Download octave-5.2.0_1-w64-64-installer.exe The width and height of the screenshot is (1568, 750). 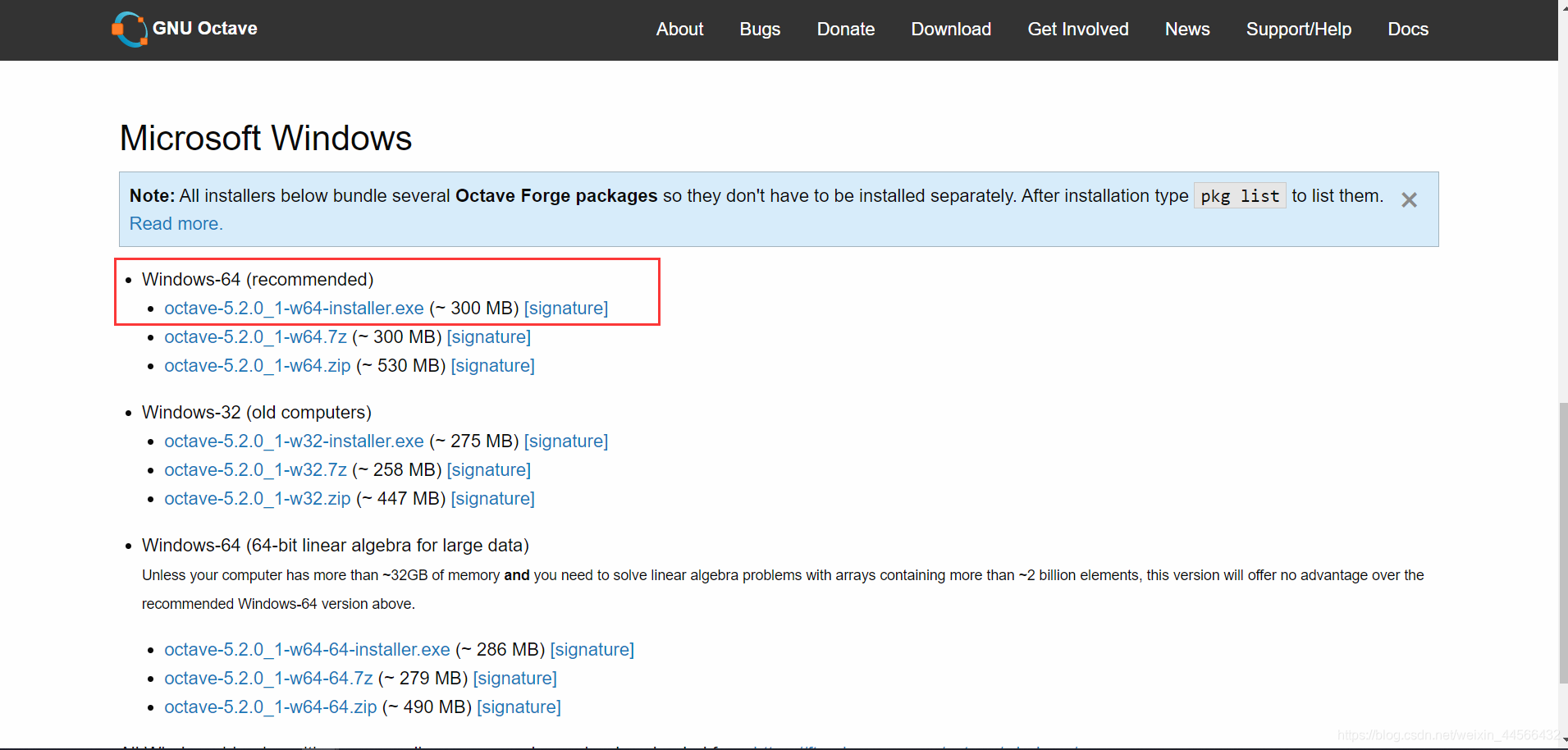307,649
